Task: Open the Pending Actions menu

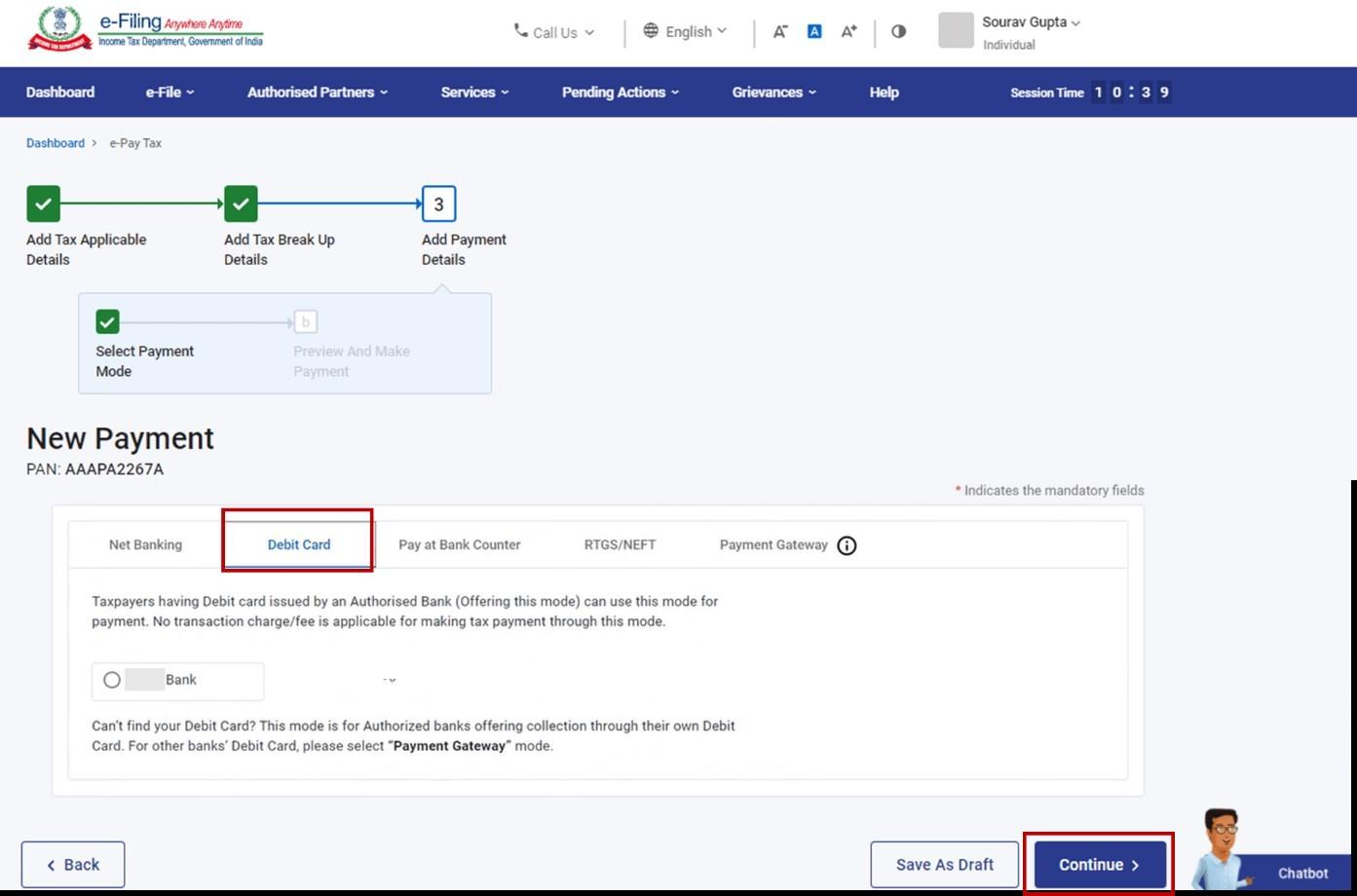Action: (x=619, y=92)
